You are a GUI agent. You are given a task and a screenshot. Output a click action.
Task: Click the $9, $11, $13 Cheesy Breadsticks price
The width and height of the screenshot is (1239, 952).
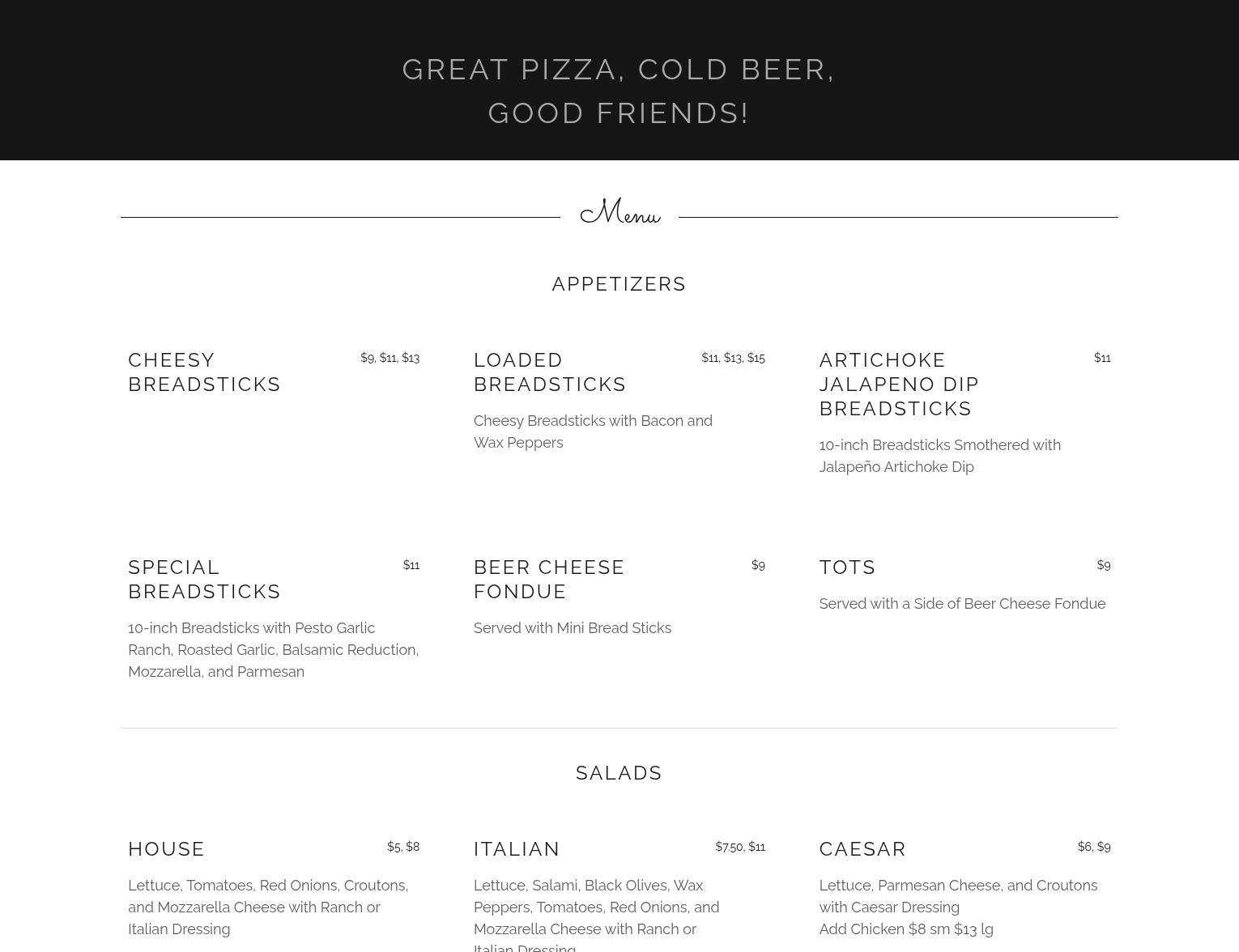click(x=390, y=358)
